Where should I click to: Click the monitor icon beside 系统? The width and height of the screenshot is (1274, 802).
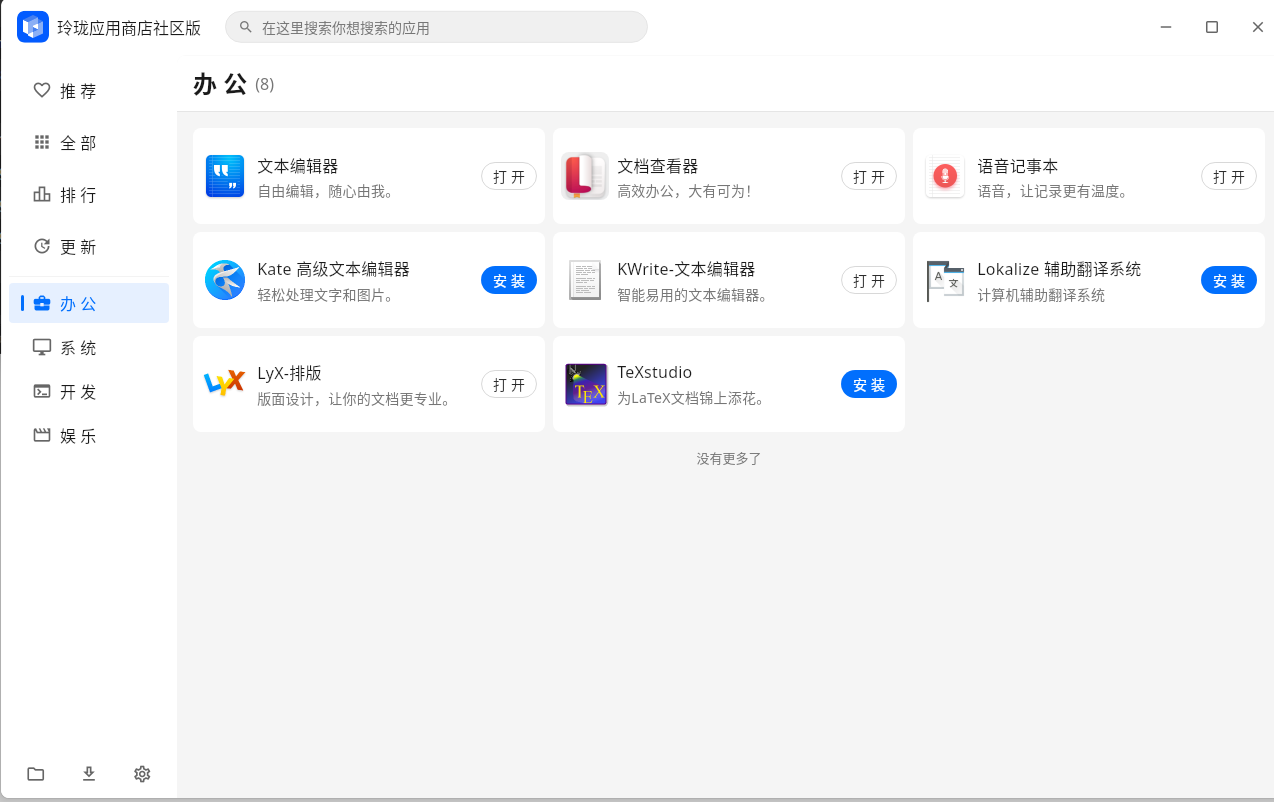tap(42, 347)
